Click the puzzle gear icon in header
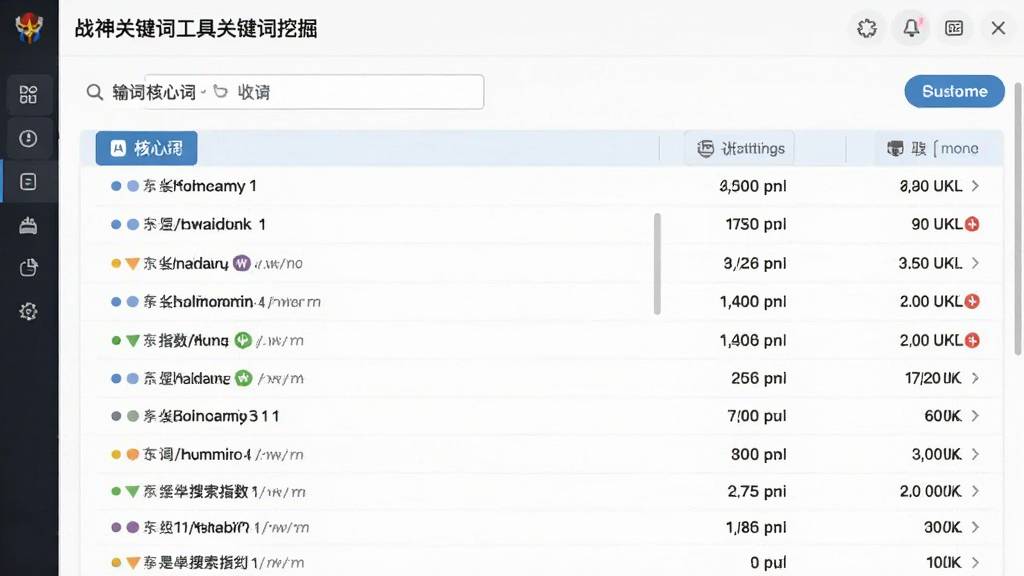The image size is (1024, 576). pyautogui.click(x=867, y=28)
